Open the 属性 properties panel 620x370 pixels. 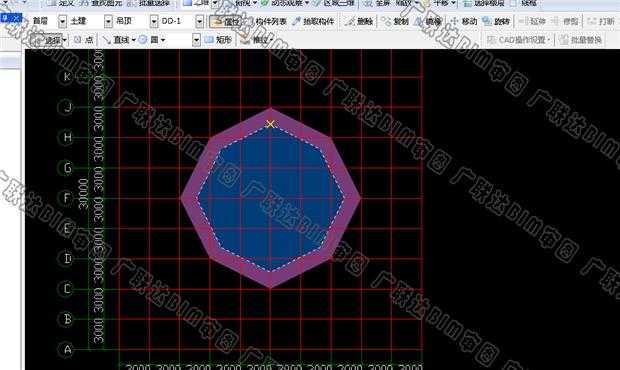click(224, 21)
